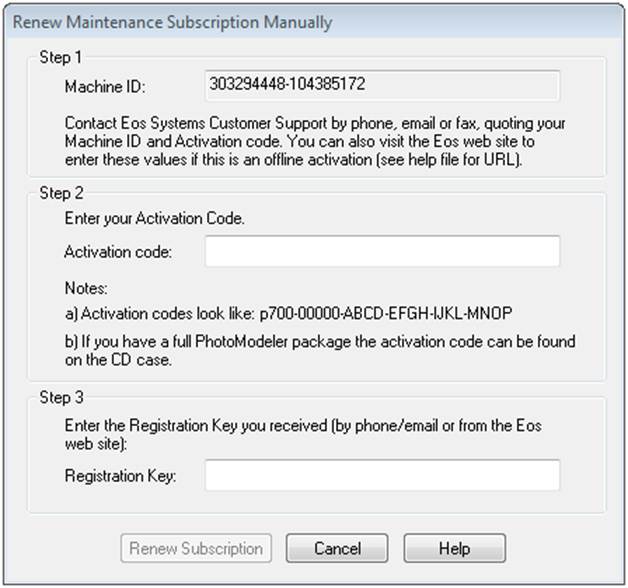Select the Step 3 group heading
The height and width of the screenshot is (588, 628).
click(55, 383)
